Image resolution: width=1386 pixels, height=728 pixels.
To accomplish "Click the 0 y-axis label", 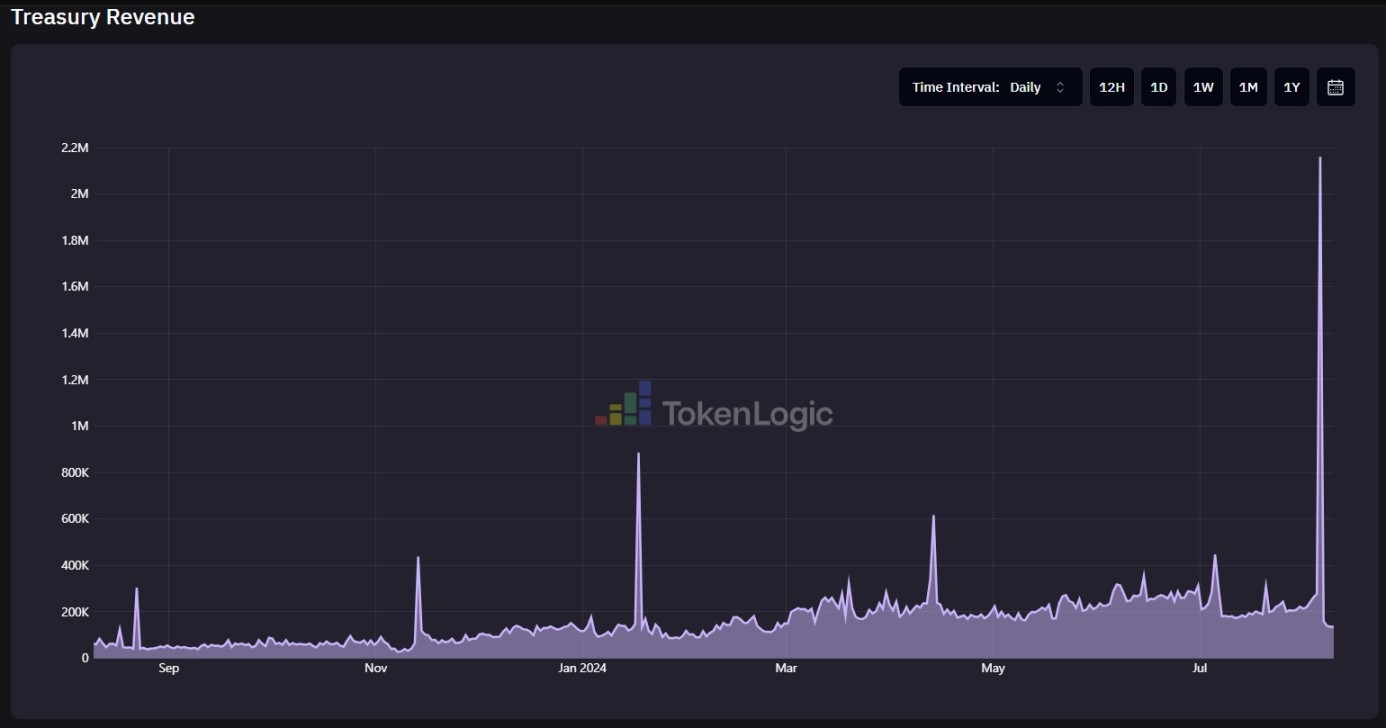I will 85,658.
